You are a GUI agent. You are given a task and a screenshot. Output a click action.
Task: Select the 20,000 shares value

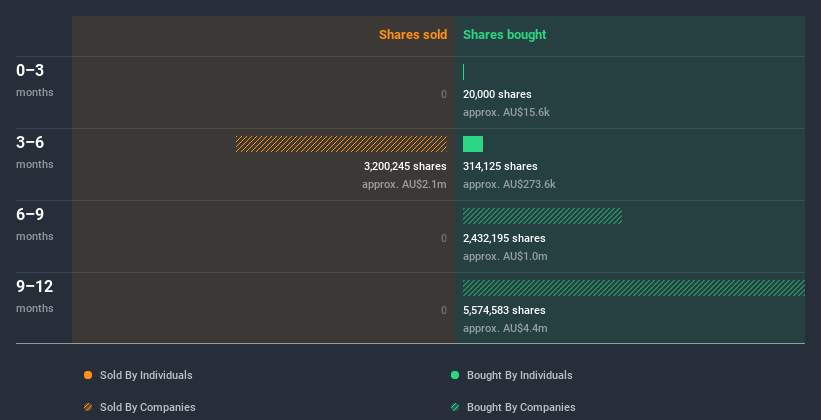coord(497,94)
